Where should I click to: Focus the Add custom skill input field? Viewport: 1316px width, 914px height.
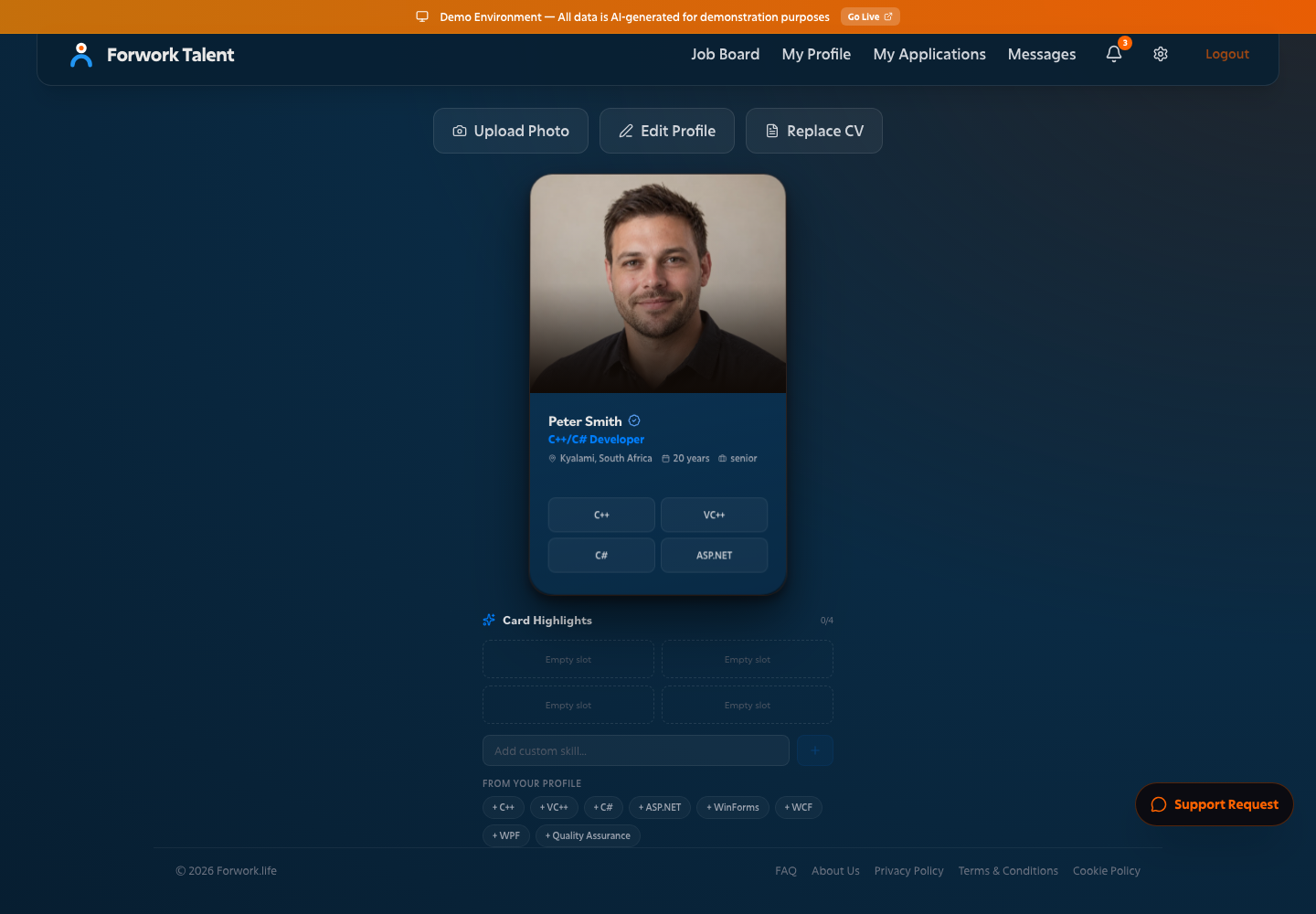(636, 750)
